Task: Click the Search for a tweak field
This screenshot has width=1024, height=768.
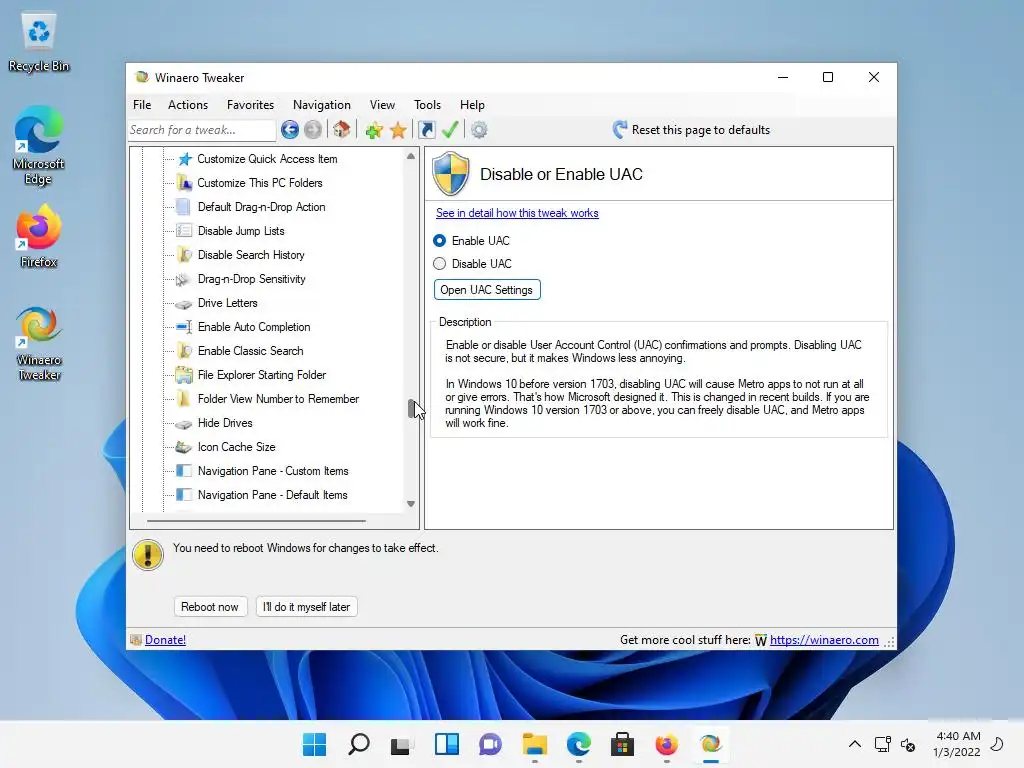Action: pyautogui.click(x=202, y=130)
